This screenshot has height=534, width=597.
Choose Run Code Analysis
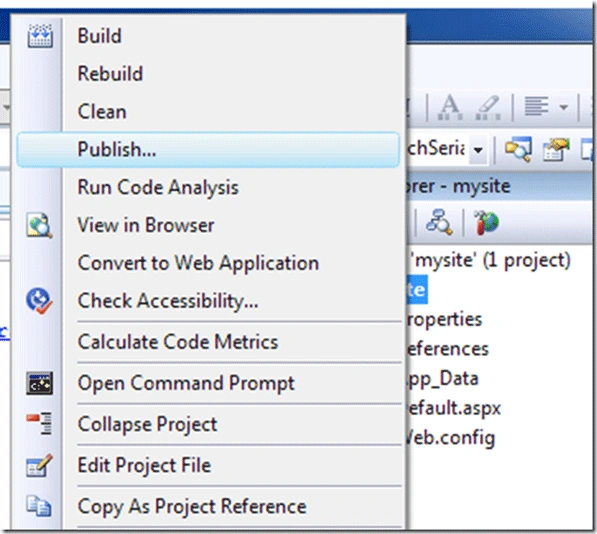point(158,188)
